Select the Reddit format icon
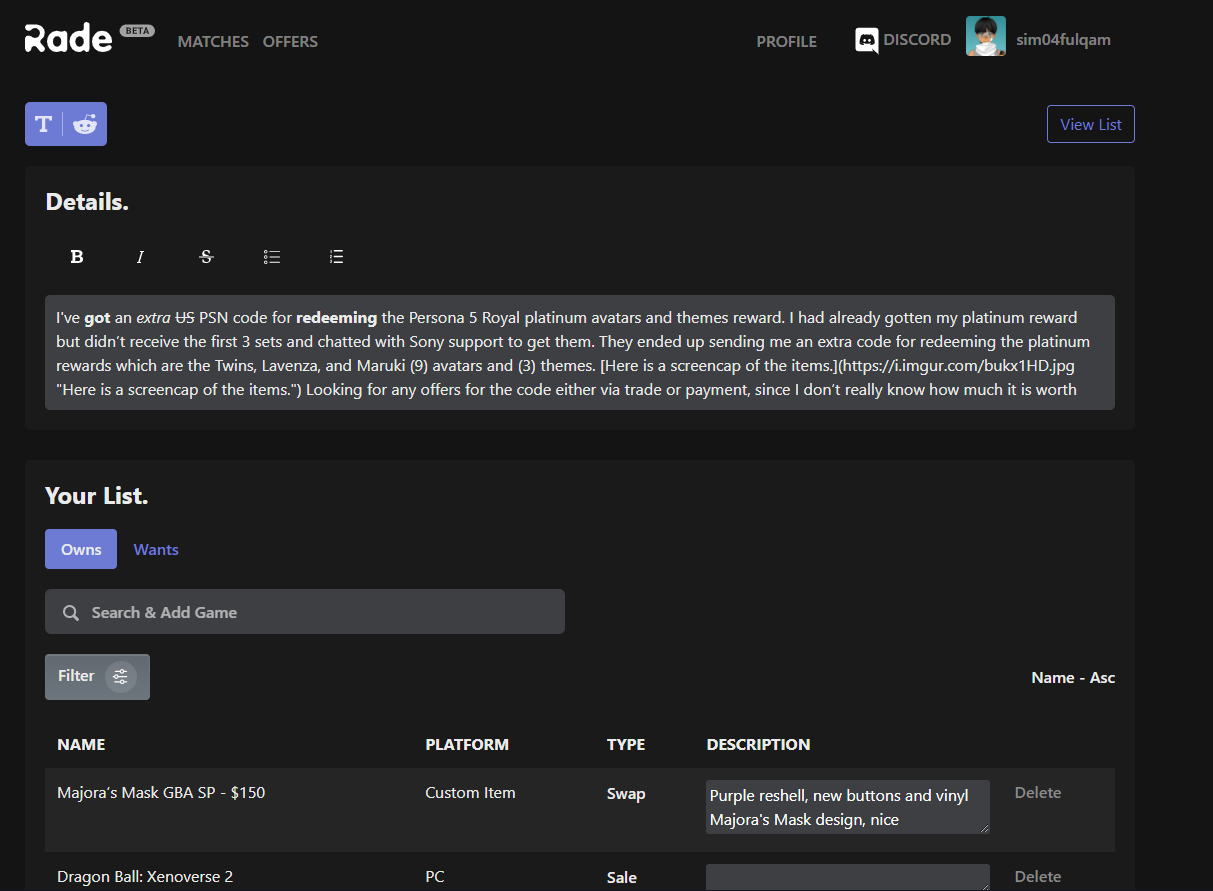 click(85, 124)
